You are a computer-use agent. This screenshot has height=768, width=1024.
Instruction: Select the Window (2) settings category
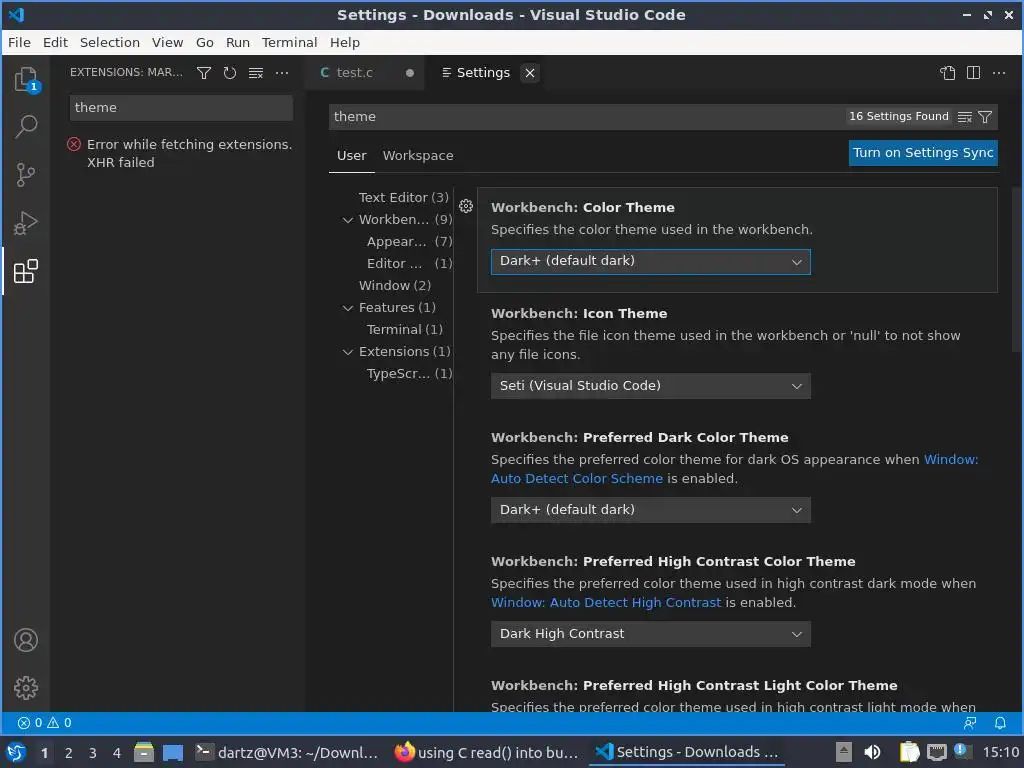[395, 285]
